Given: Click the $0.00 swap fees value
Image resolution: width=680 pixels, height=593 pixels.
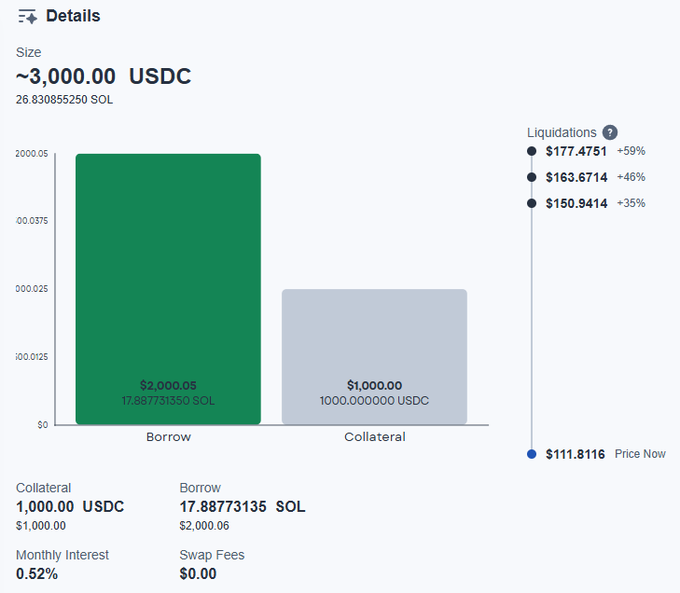Looking at the screenshot, I should pyautogui.click(x=198, y=574).
